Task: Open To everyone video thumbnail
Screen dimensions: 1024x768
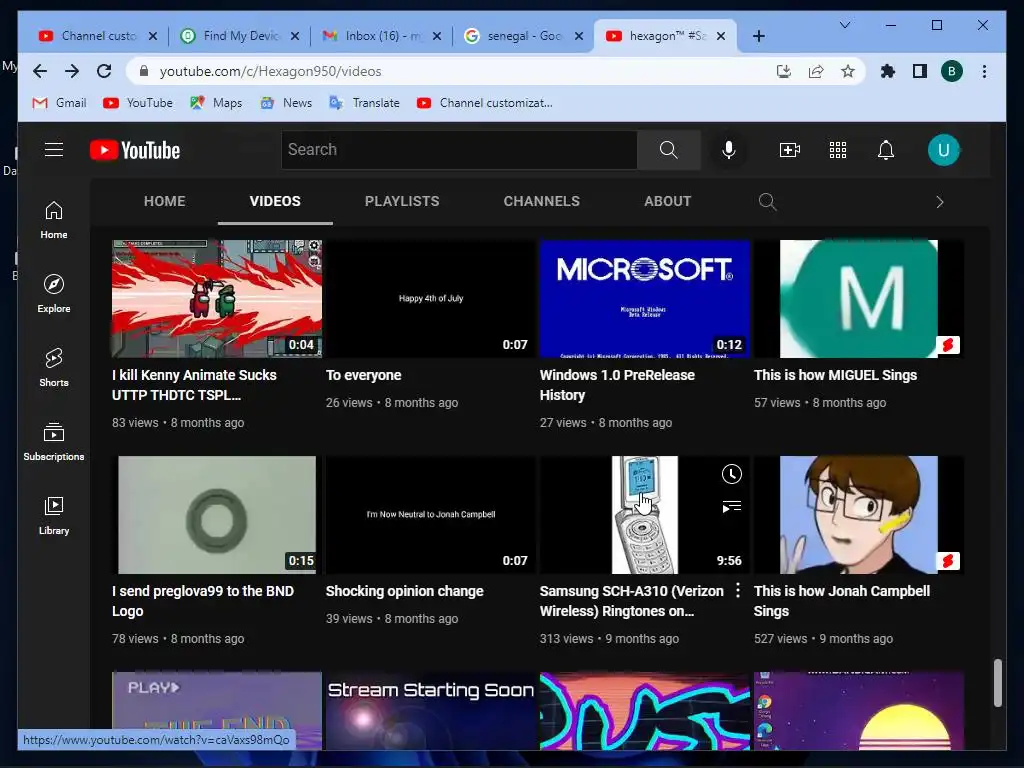Action: pos(431,298)
